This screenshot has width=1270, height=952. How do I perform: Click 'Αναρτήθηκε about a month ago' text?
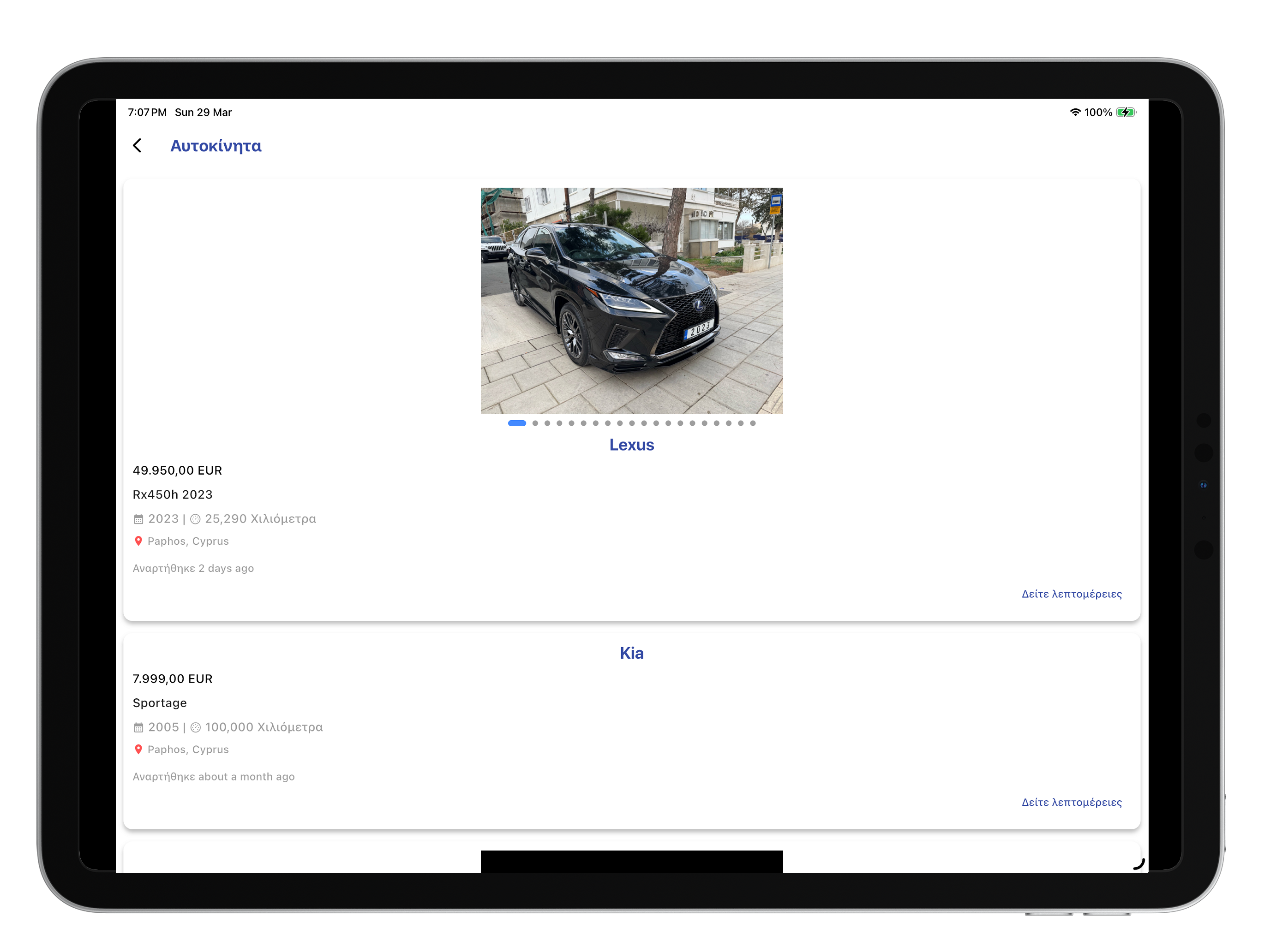pyautogui.click(x=214, y=776)
